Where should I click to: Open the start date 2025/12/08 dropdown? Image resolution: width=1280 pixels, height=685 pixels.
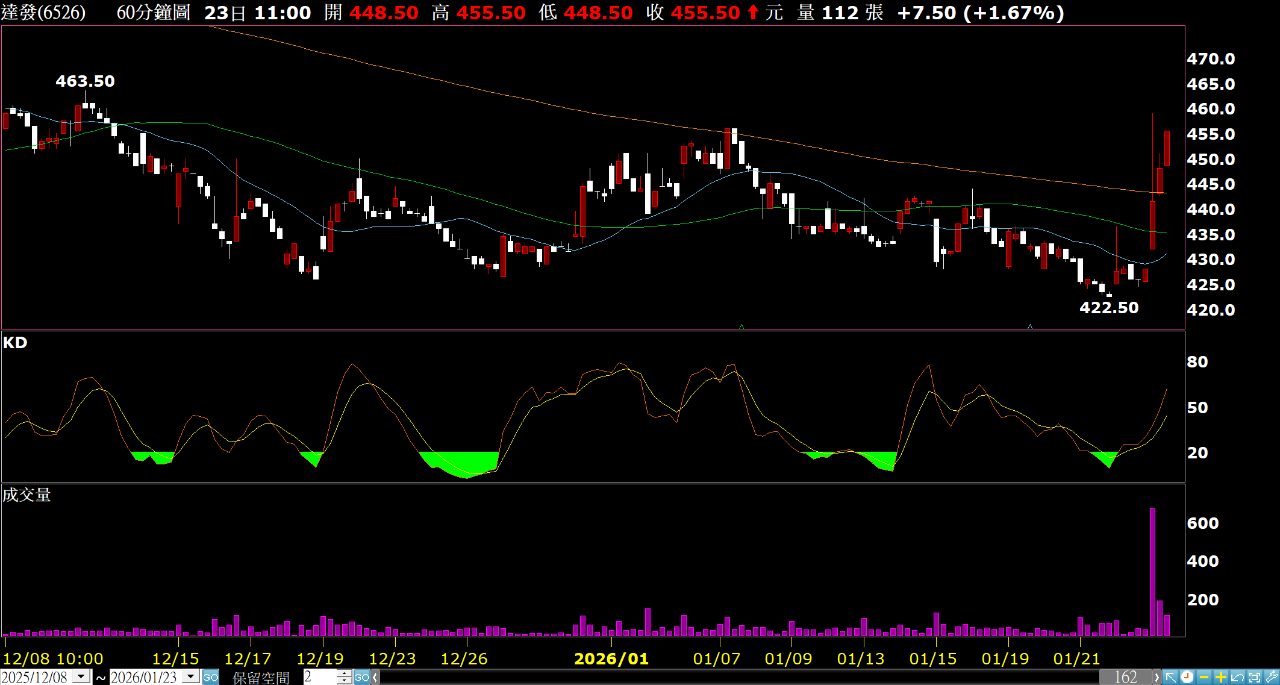(81, 677)
